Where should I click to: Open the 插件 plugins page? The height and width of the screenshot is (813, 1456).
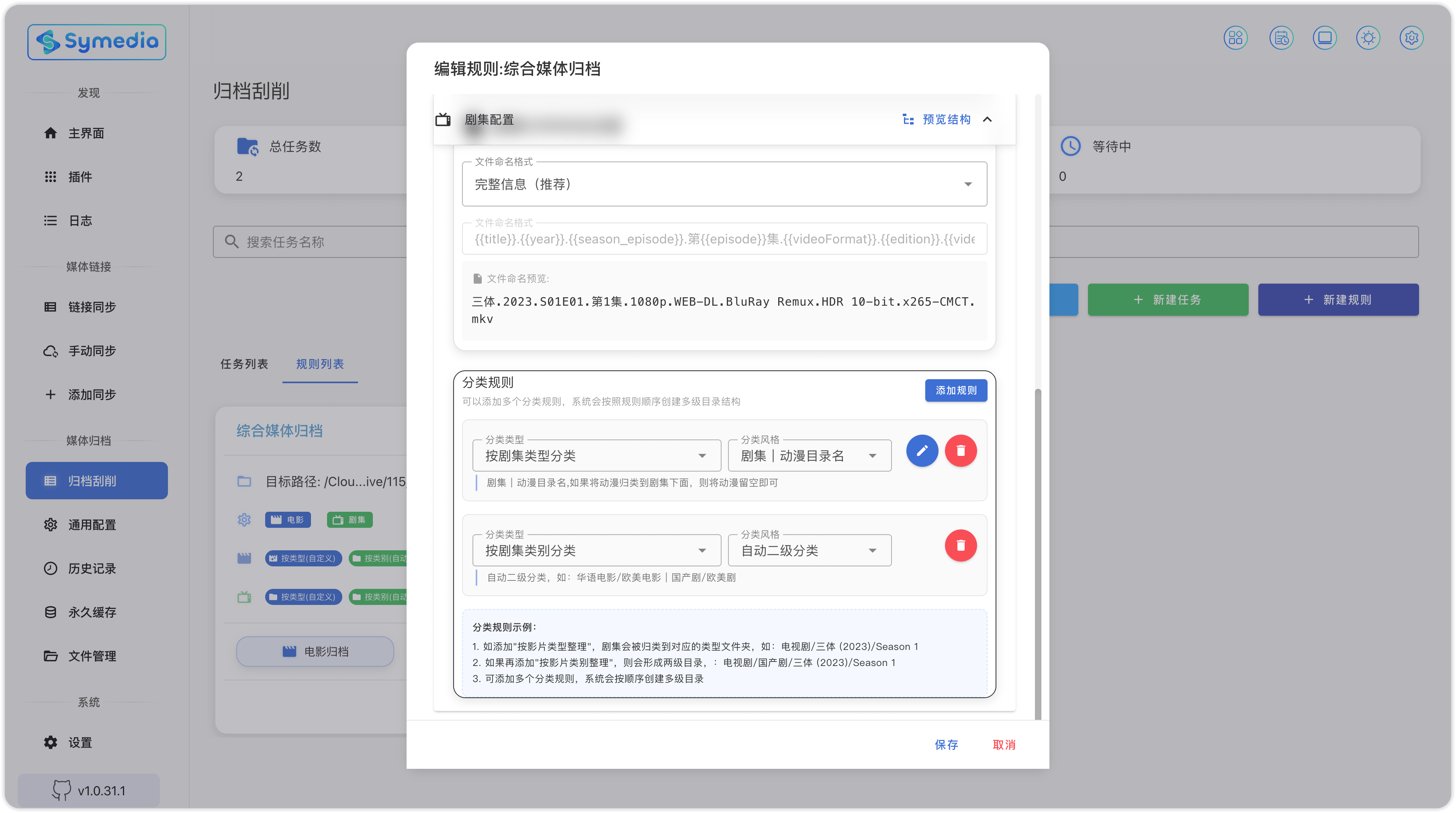point(97,177)
